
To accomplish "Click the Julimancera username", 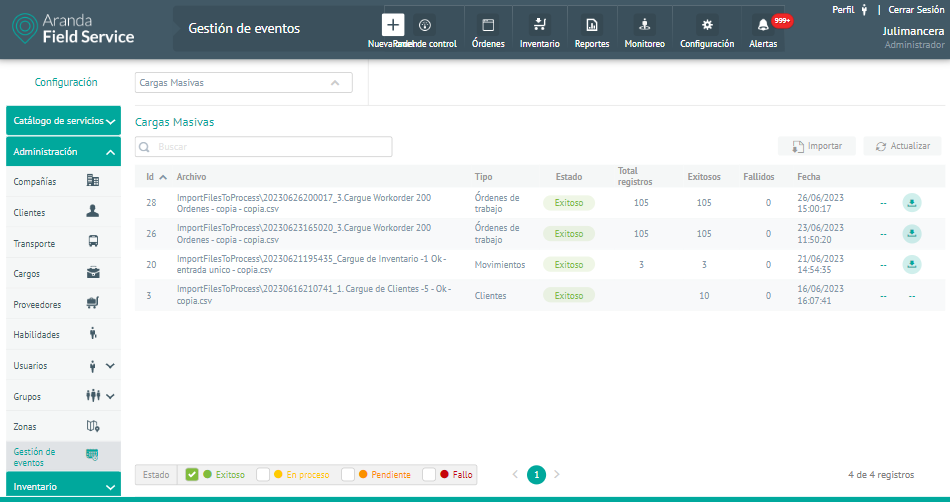I will (914, 31).
